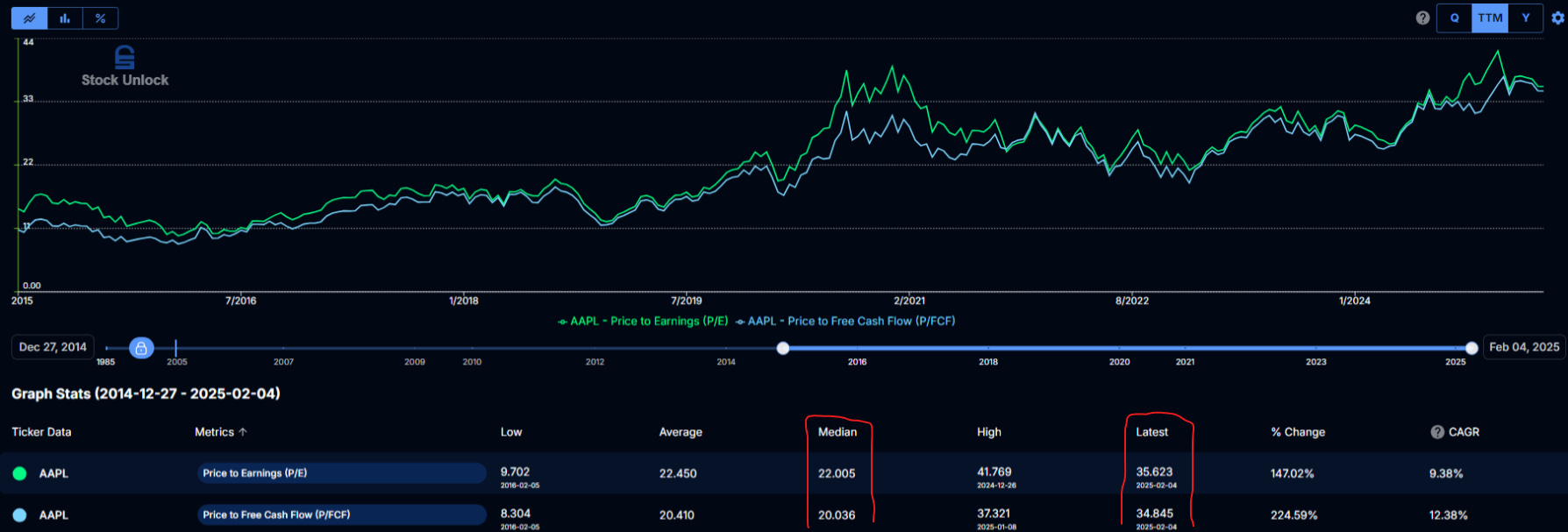Click the P/E latest value 35.623
The width and height of the screenshot is (1568, 532).
tap(1154, 472)
